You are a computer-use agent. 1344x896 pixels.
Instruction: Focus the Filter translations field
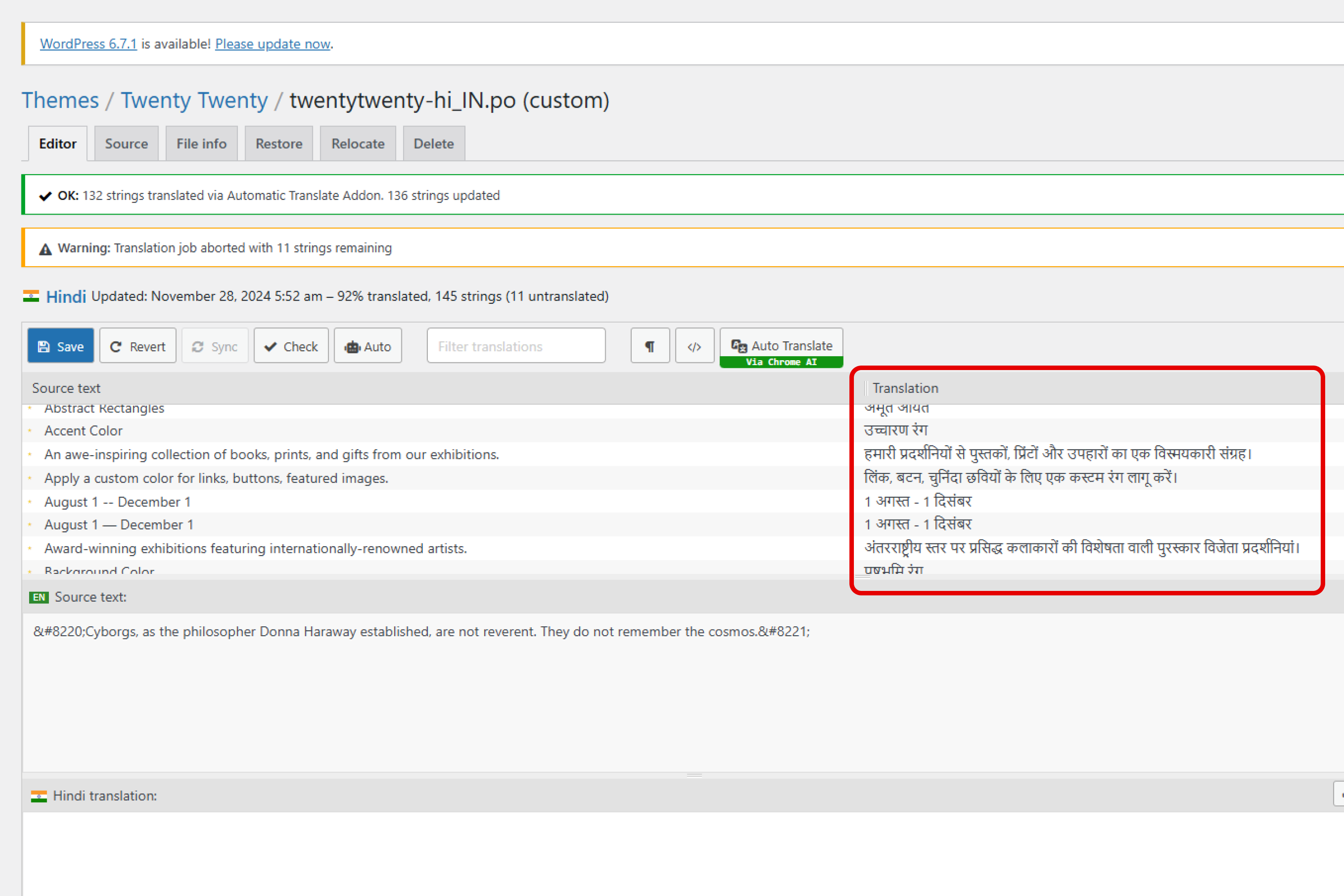516,346
